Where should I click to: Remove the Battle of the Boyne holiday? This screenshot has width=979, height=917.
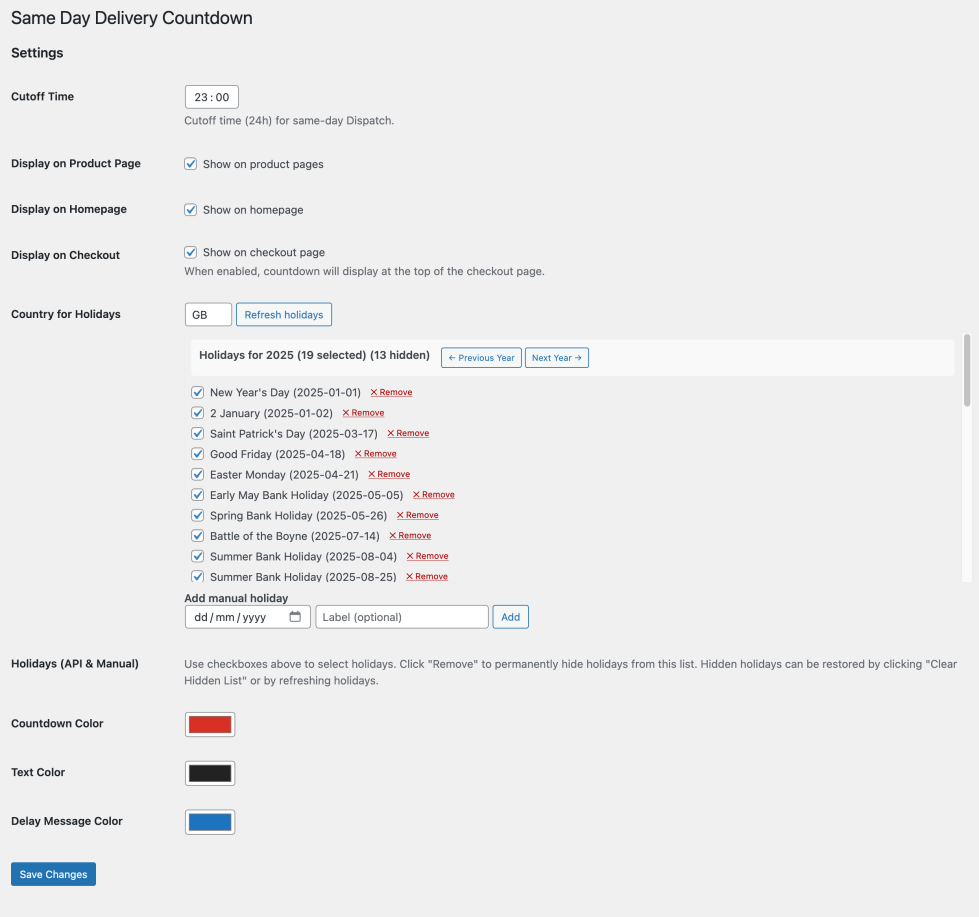(x=410, y=536)
